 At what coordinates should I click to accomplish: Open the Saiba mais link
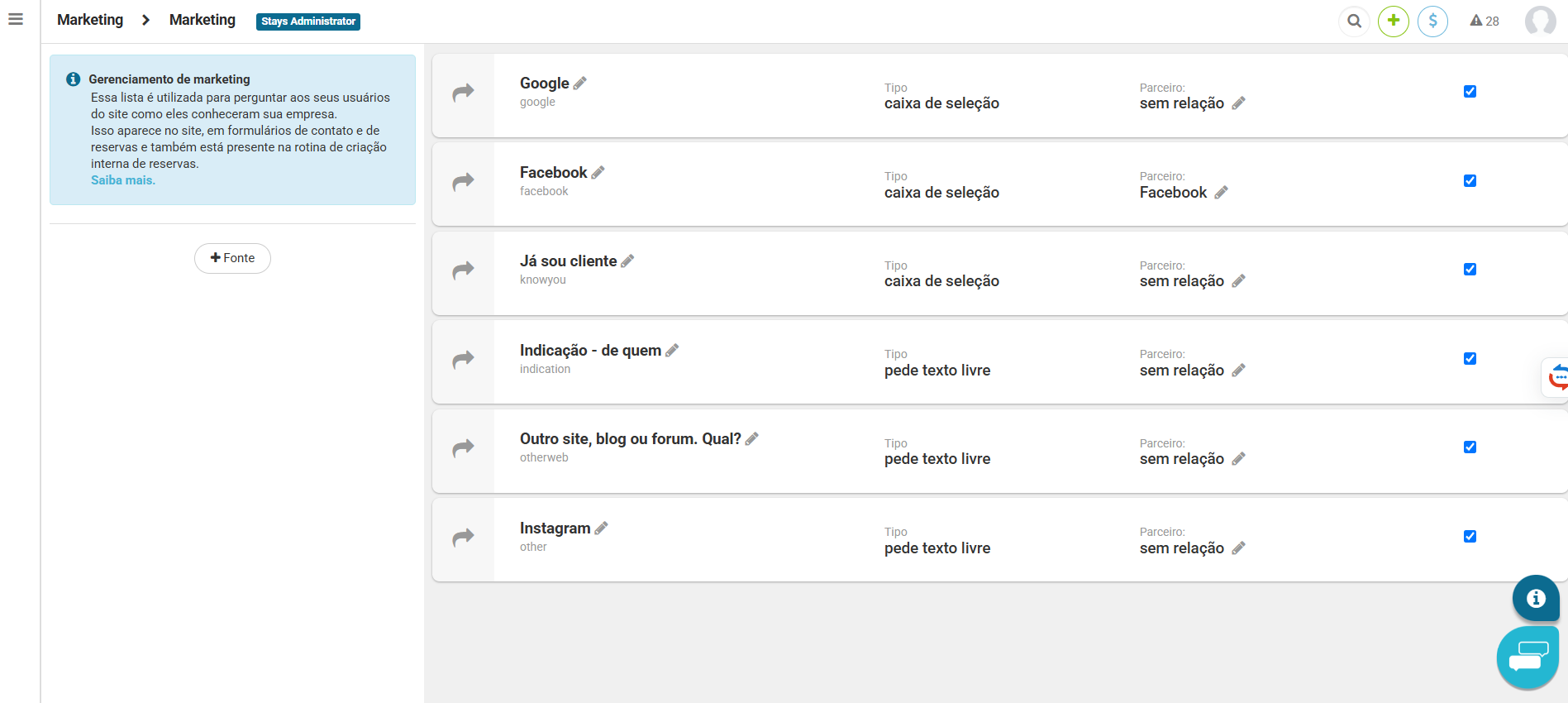tap(123, 180)
